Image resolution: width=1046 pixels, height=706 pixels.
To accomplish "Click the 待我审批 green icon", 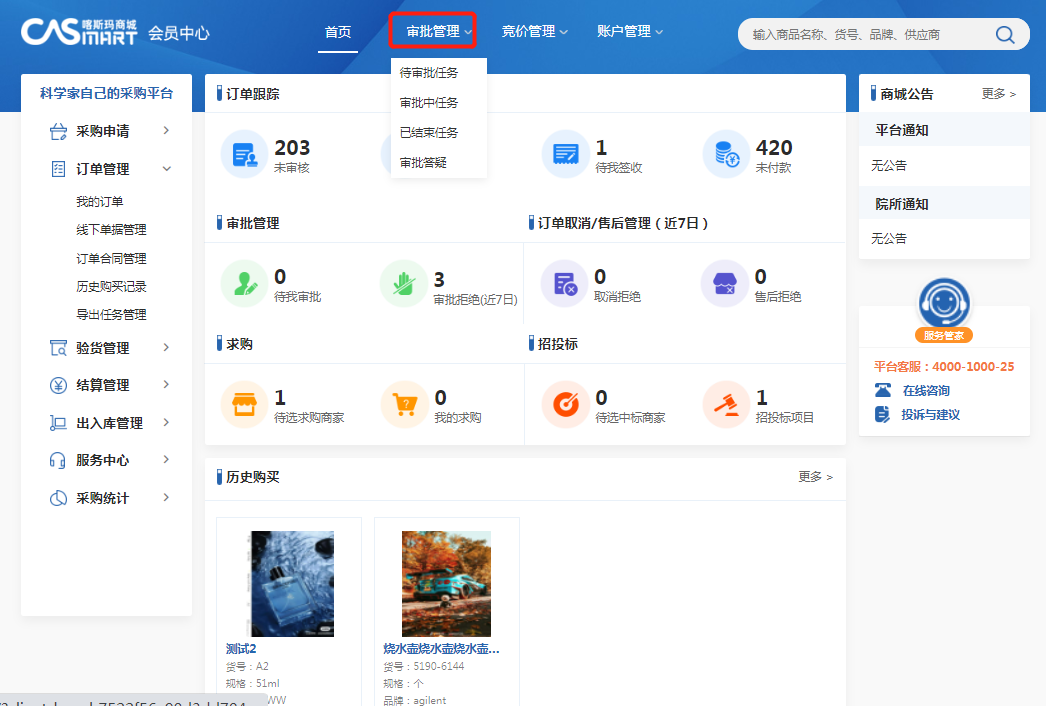I will click(x=245, y=284).
